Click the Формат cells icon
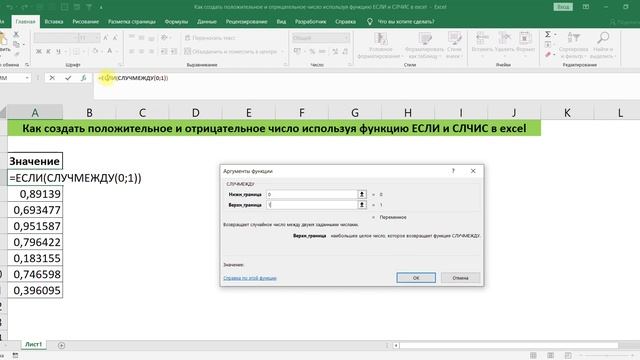 [x=525, y=39]
